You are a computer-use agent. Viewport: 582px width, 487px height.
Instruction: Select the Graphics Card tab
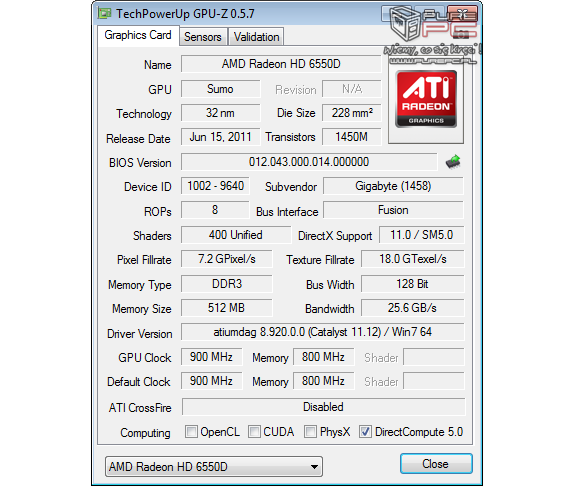point(138,35)
